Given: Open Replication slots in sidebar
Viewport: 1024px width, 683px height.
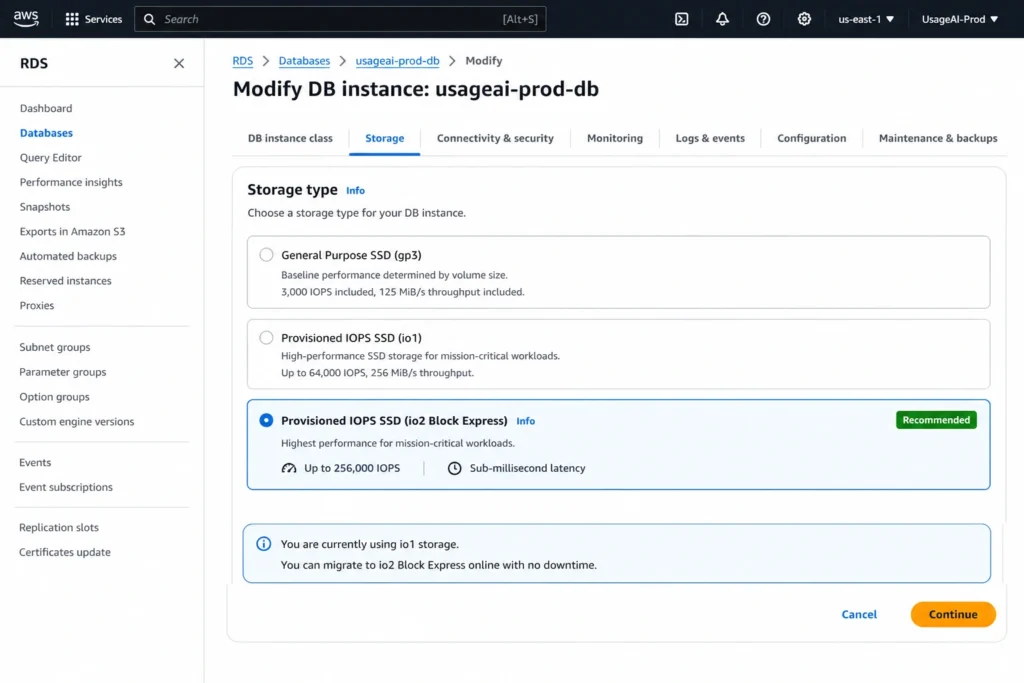Looking at the screenshot, I should pyautogui.click(x=59, y=528).
